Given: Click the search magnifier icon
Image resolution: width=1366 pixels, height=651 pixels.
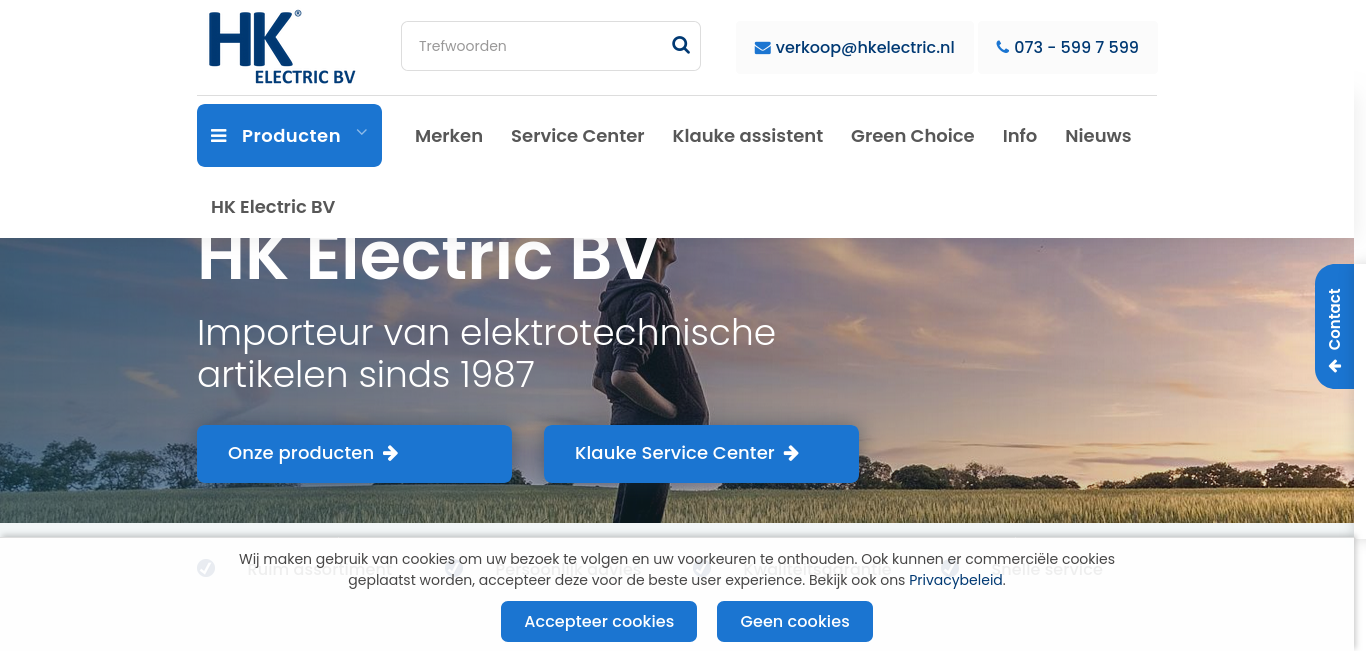Looking at the screenshot, I should coord(681,45).
